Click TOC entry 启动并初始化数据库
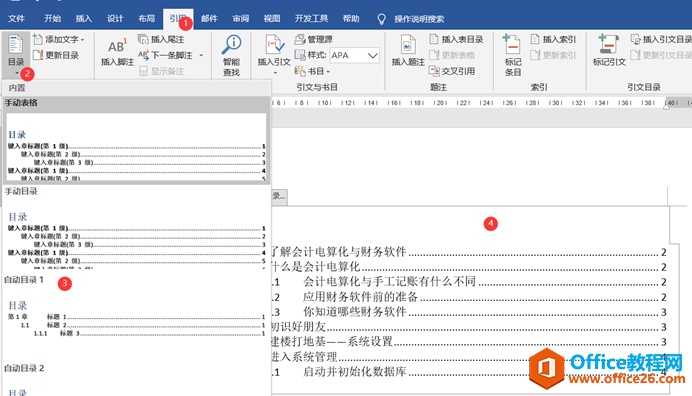The width and height of the screenshot is (692, 396). [354, 372]
